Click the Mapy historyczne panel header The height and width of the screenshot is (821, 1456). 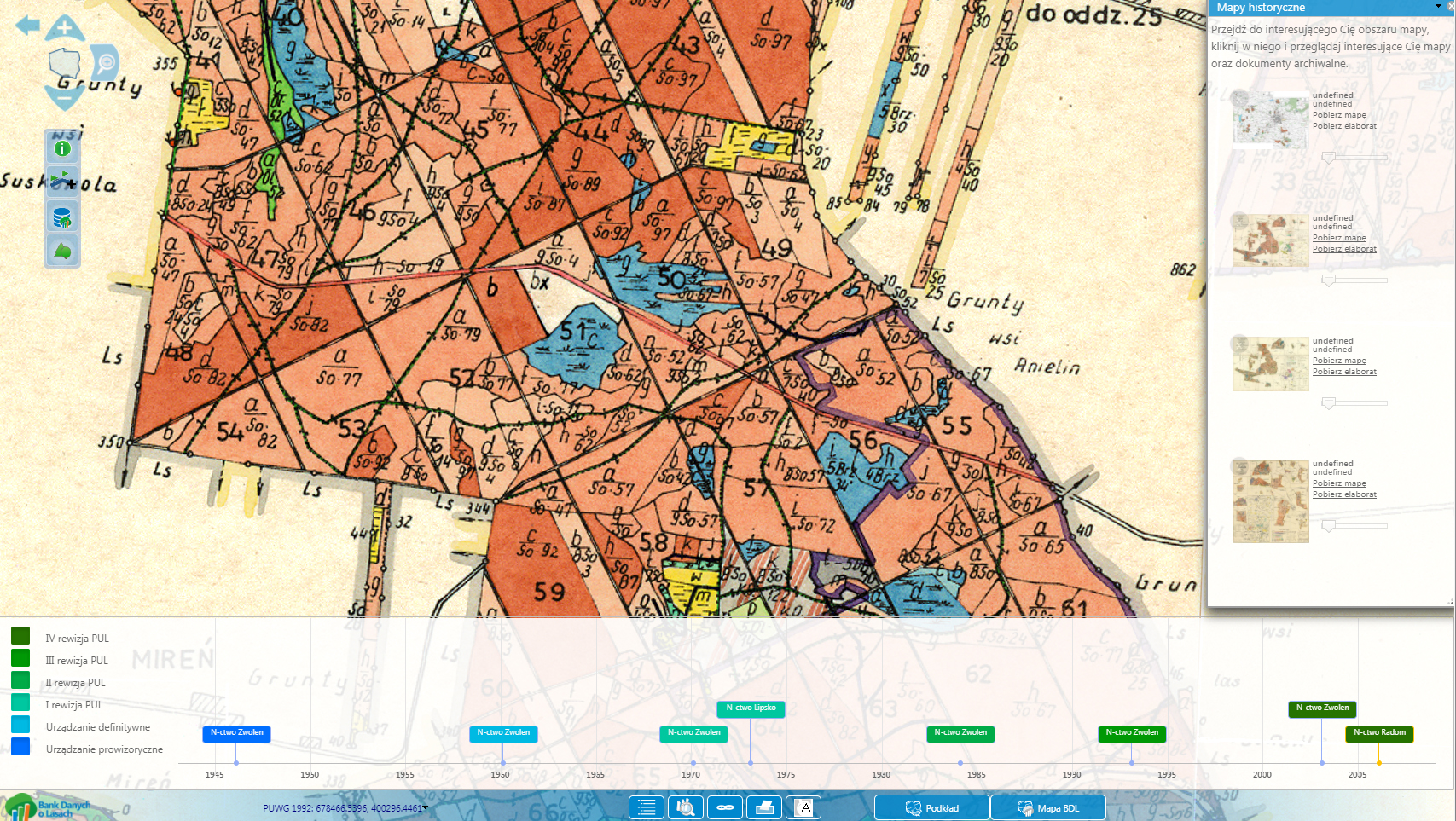tap(1331, 8)
